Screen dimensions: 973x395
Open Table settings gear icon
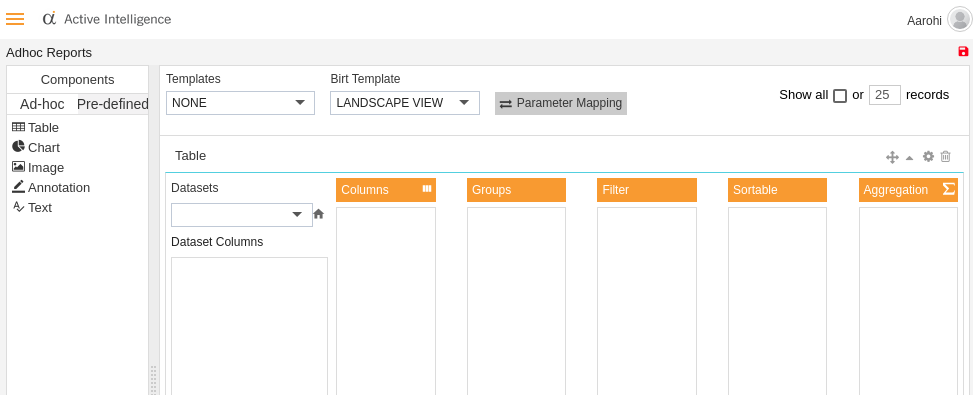928,156
